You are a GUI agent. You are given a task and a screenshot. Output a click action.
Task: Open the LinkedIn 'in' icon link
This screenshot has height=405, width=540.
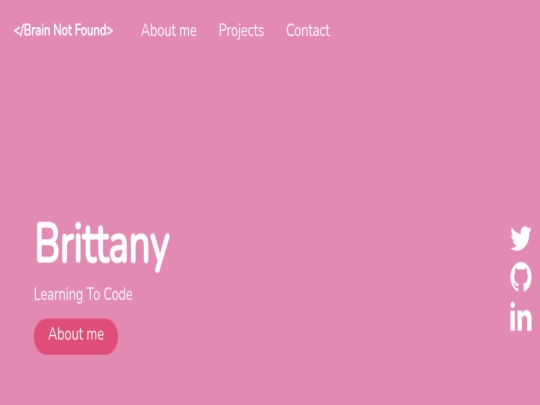(x=521, y=316)
